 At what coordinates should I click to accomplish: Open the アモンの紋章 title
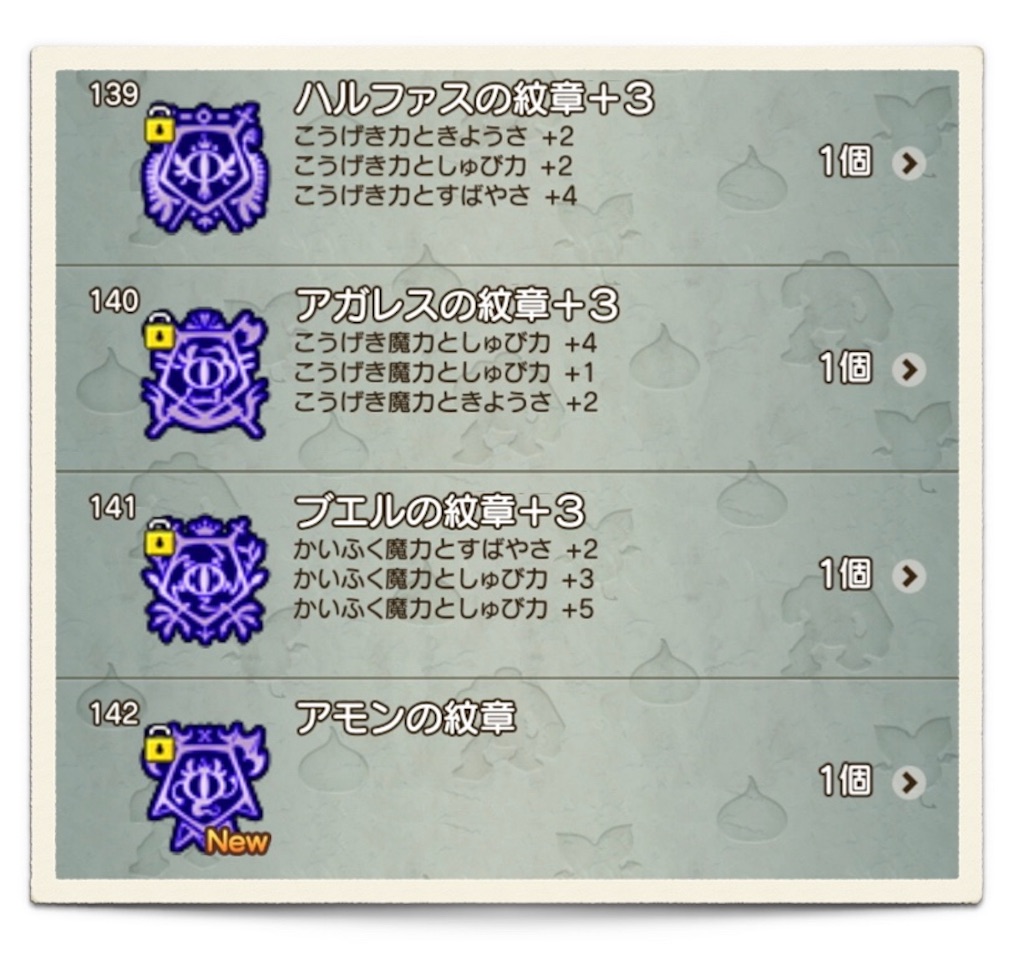(406, 718)
